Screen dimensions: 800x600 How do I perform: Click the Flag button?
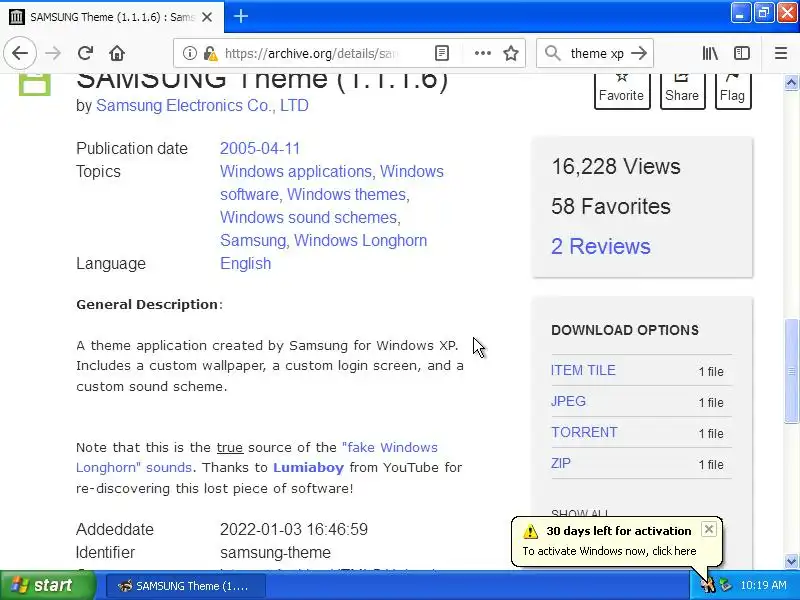[x=733, y=90]
